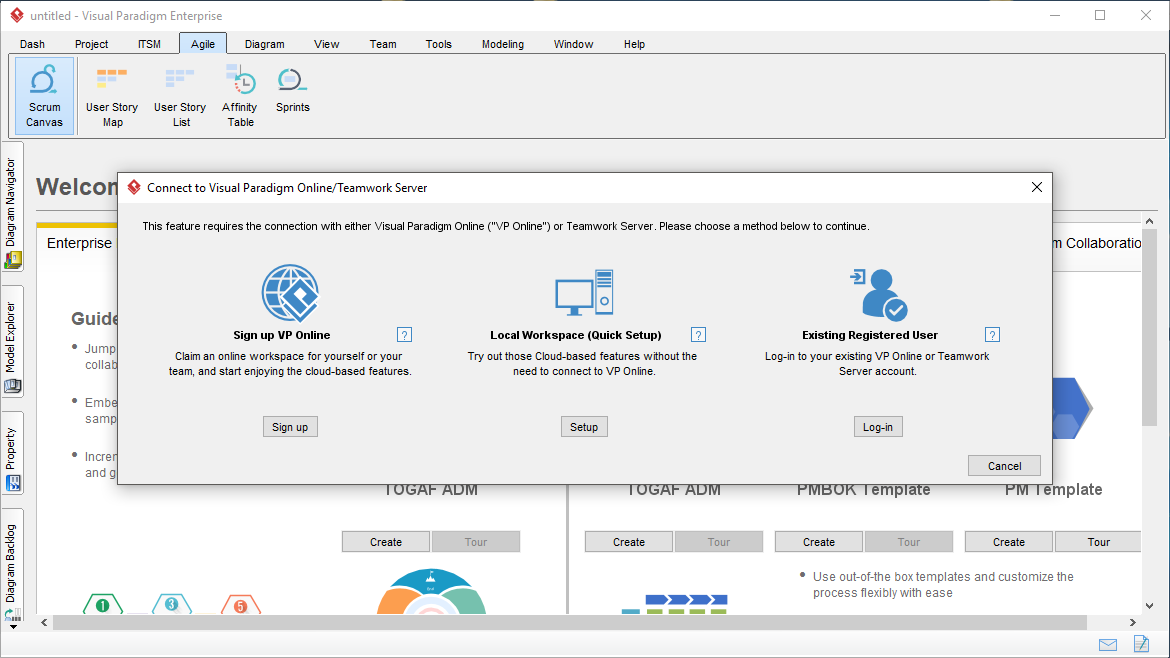
Task: Click scroll up arrow on vertical scrollbar
Action: (1149, 221)
